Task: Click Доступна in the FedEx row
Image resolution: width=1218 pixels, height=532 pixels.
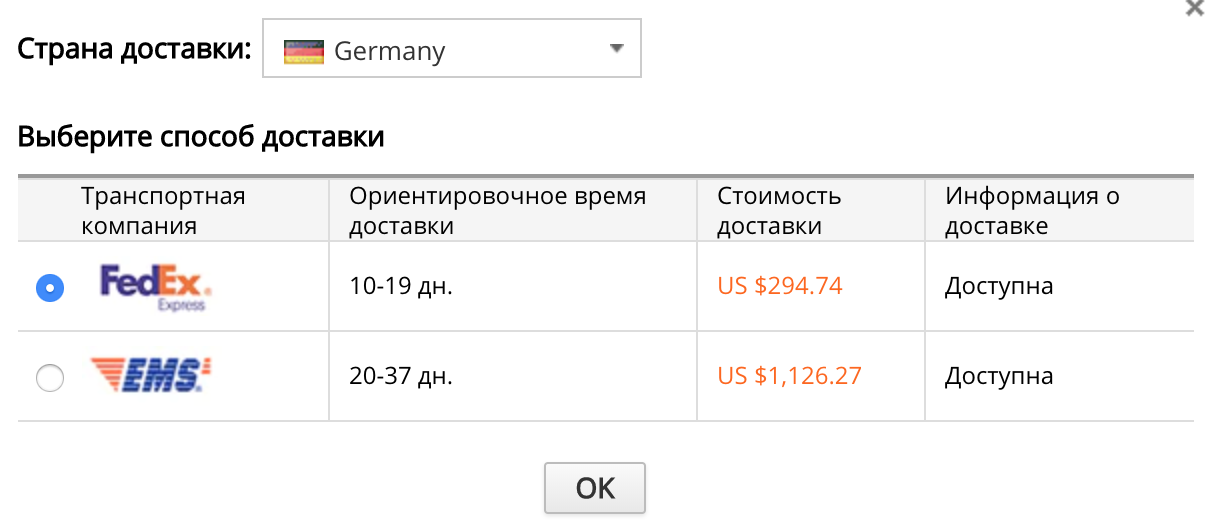Action: point(999,287)
